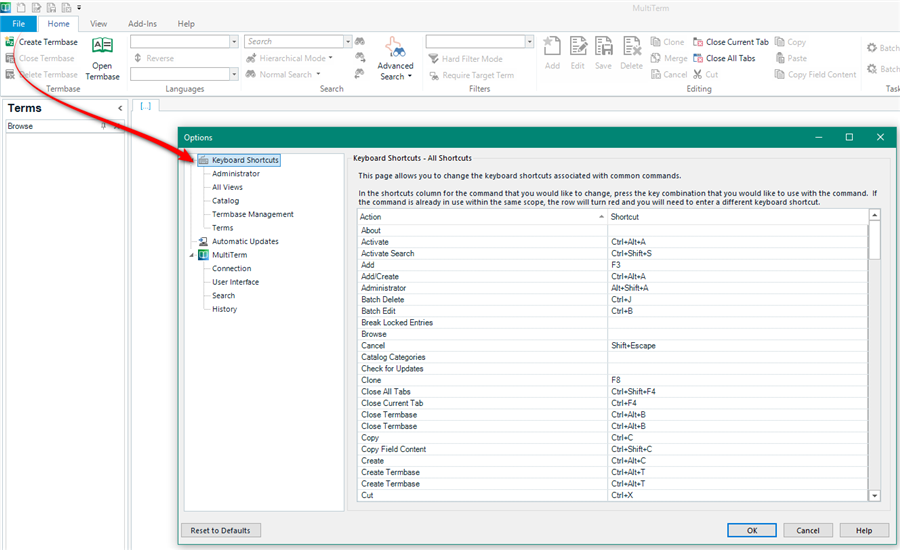
Task: Click the Paste button in ribbon
Action: 791,58
